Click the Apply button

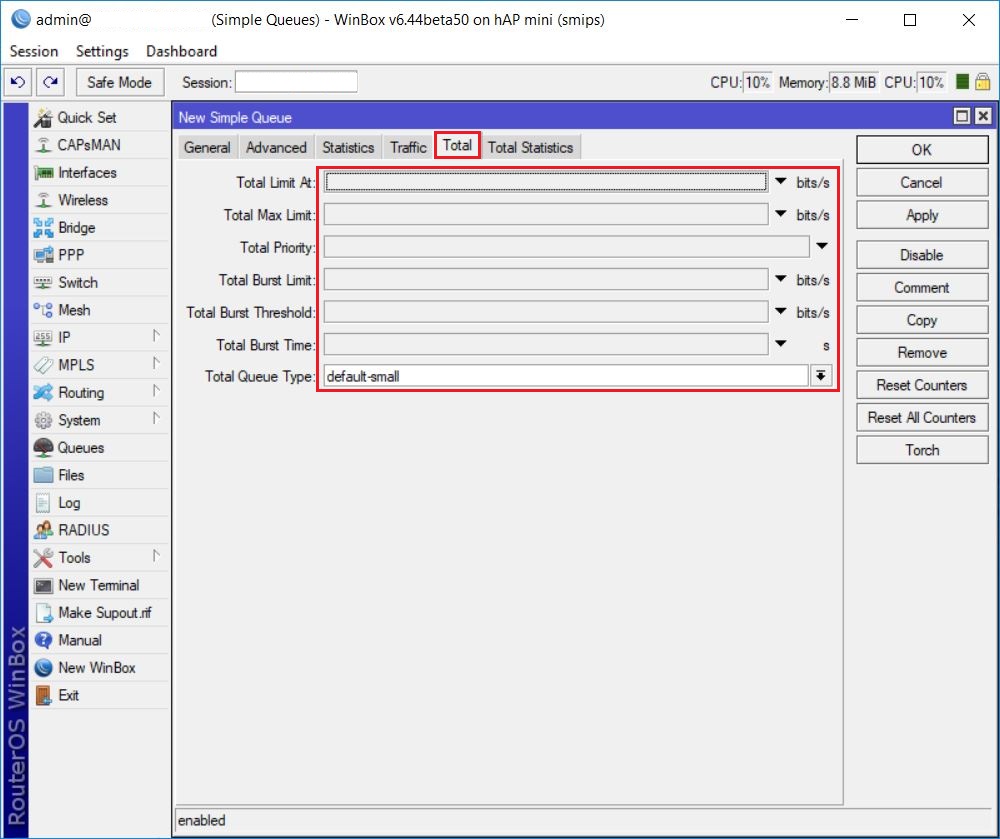(x=920, y=214)
